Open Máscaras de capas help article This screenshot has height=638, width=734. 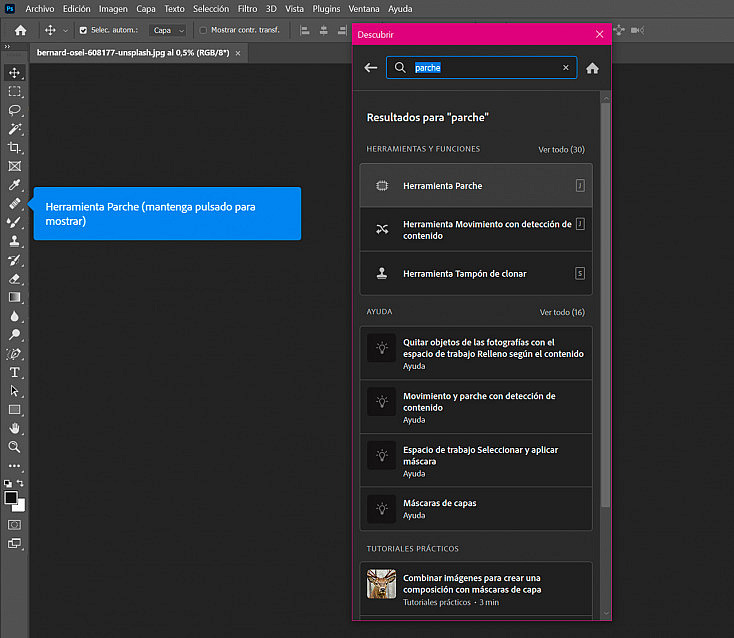[x=476, y=509]
